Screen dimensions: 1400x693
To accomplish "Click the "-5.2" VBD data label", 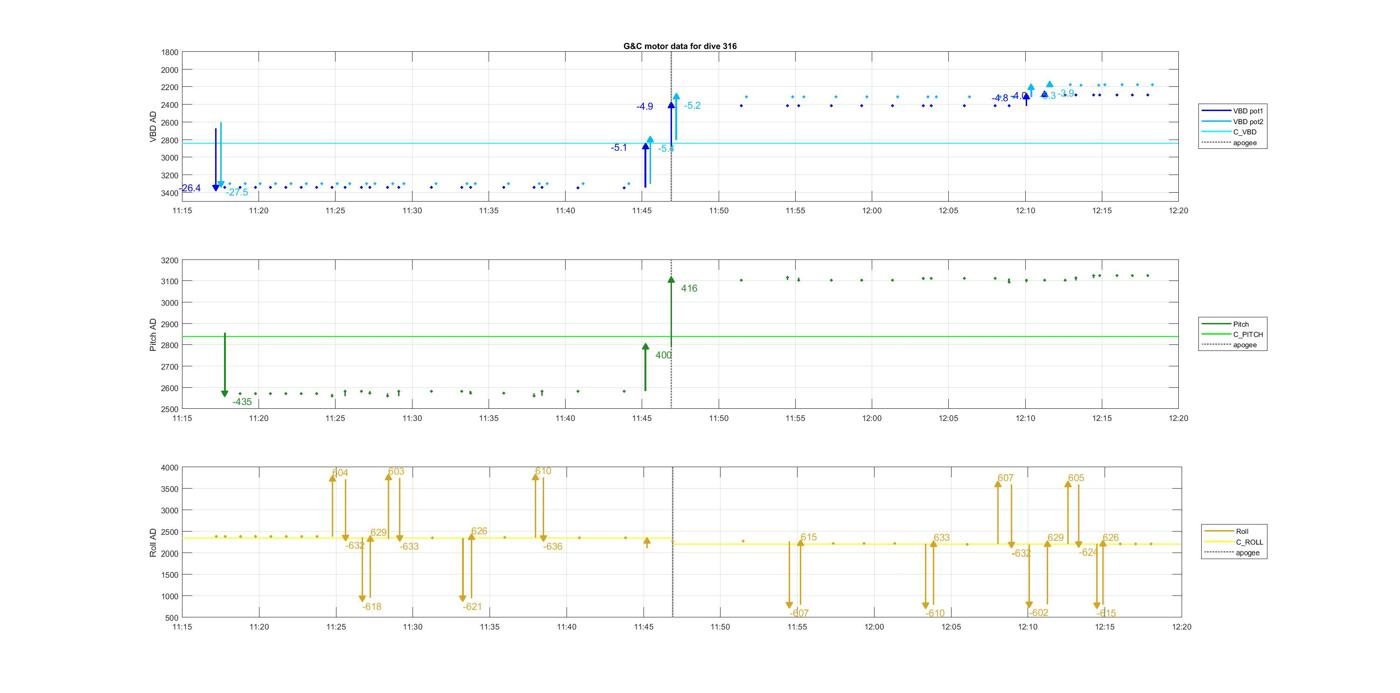I will (x=692, y=106).
